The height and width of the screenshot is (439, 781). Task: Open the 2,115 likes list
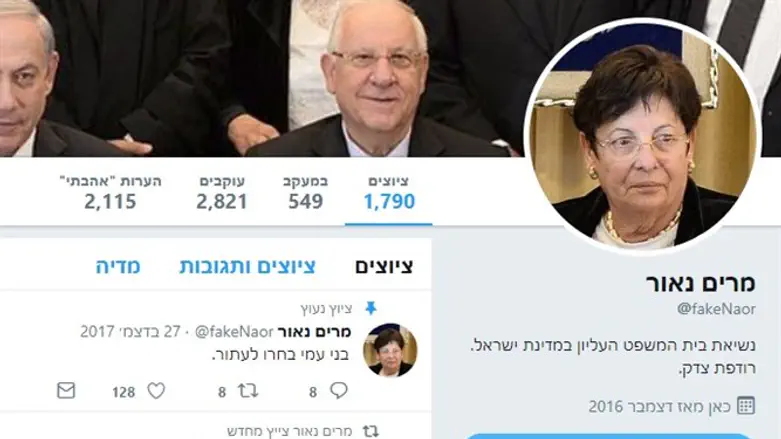point(110,193)
